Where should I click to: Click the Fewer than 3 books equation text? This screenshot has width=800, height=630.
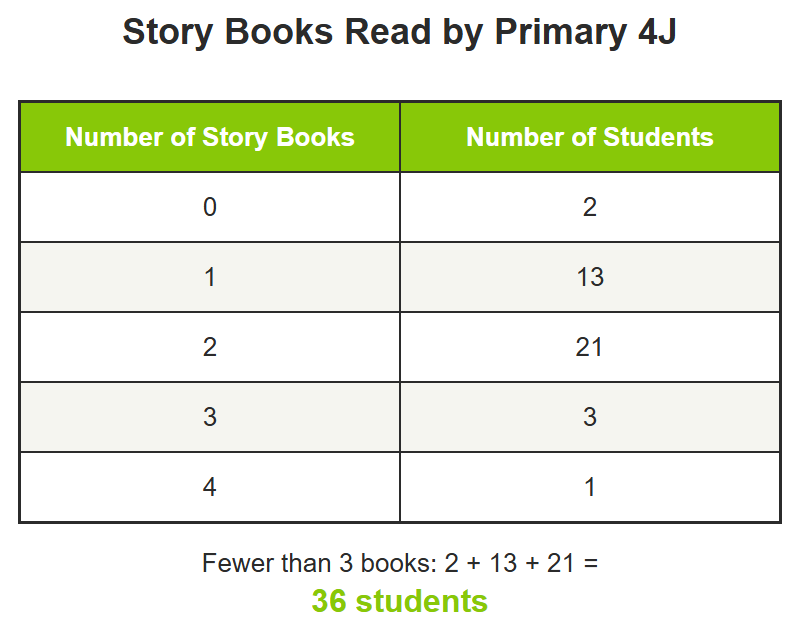pos(399,563)
